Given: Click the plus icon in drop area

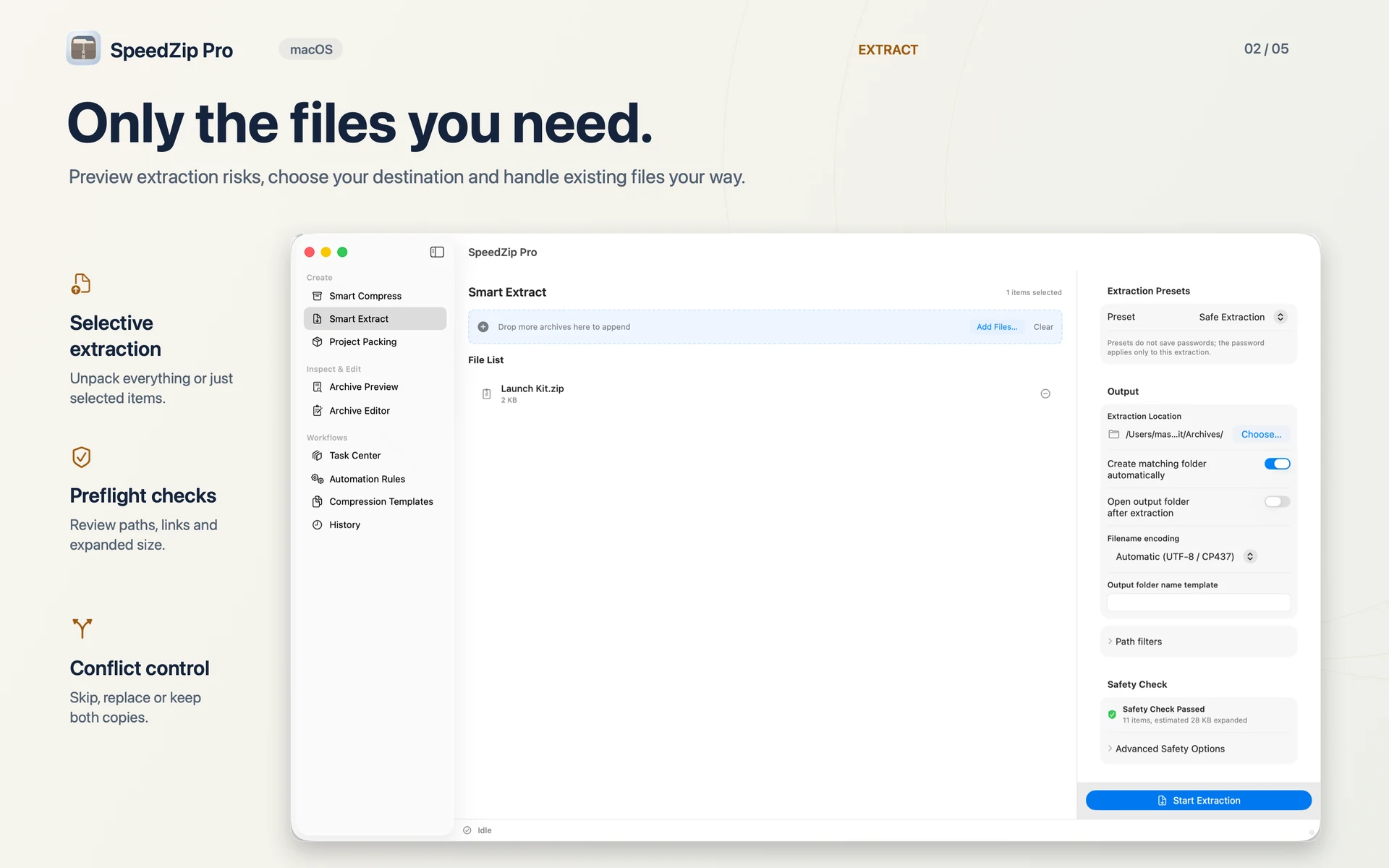Looking at the screenshot, I should (x=483, y=327).
